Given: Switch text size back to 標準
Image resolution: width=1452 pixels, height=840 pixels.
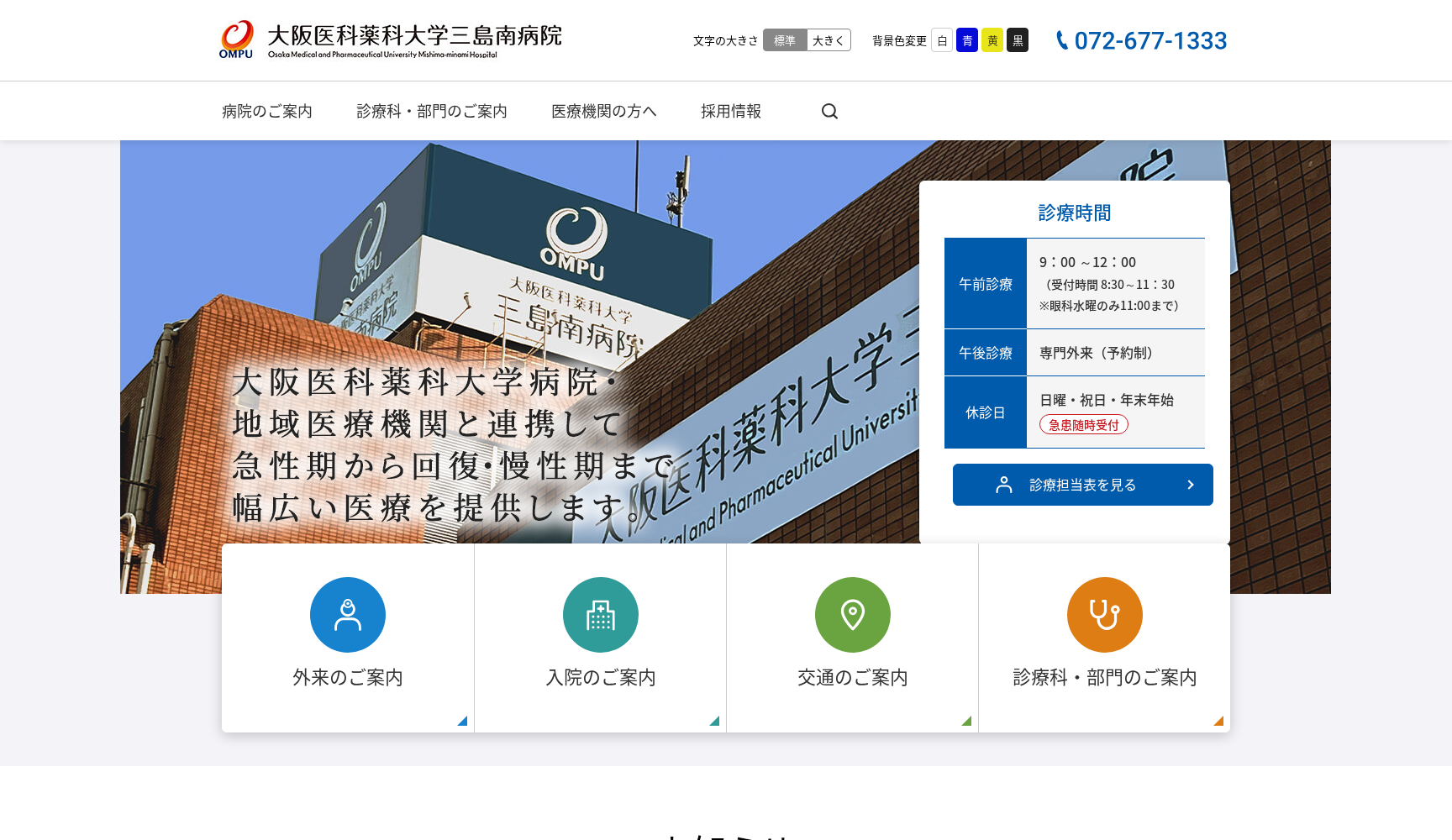Looking at the screenshot, I should pos(784,39).
